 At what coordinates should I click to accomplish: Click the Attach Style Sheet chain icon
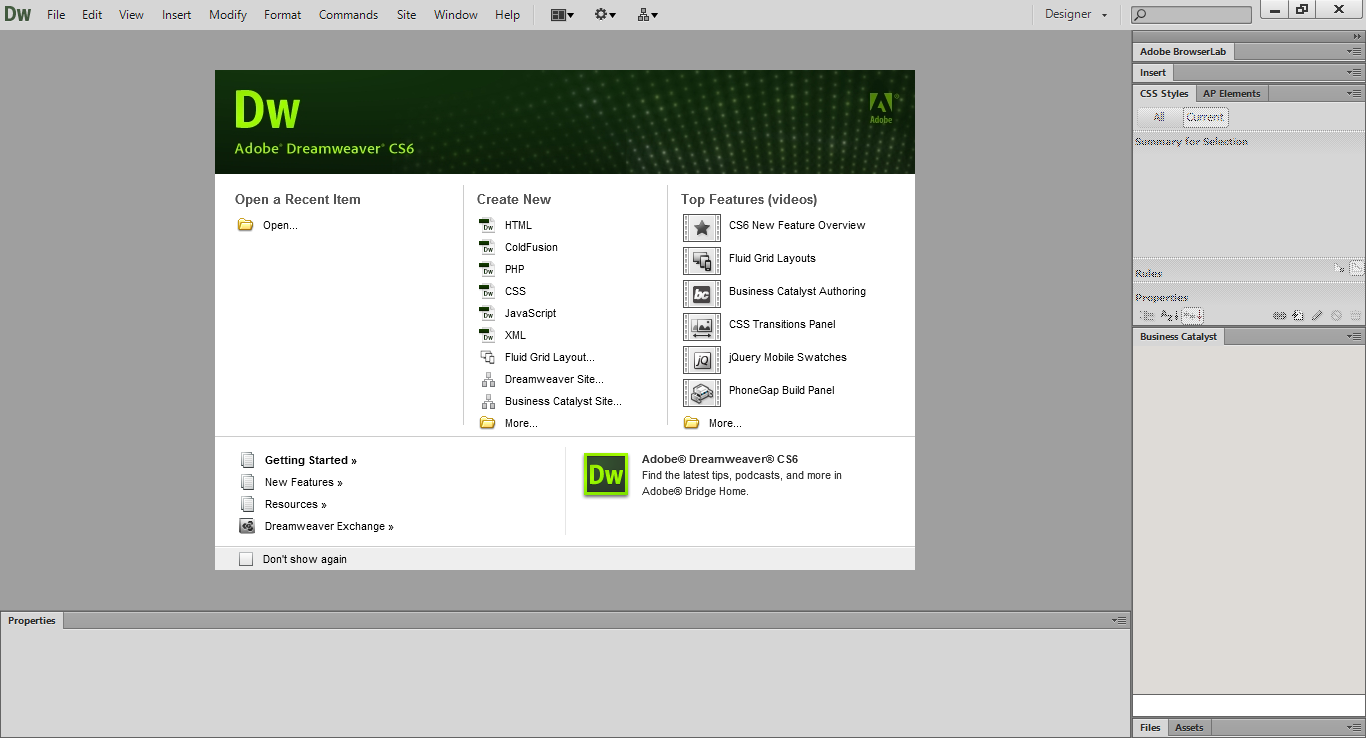1279,315
